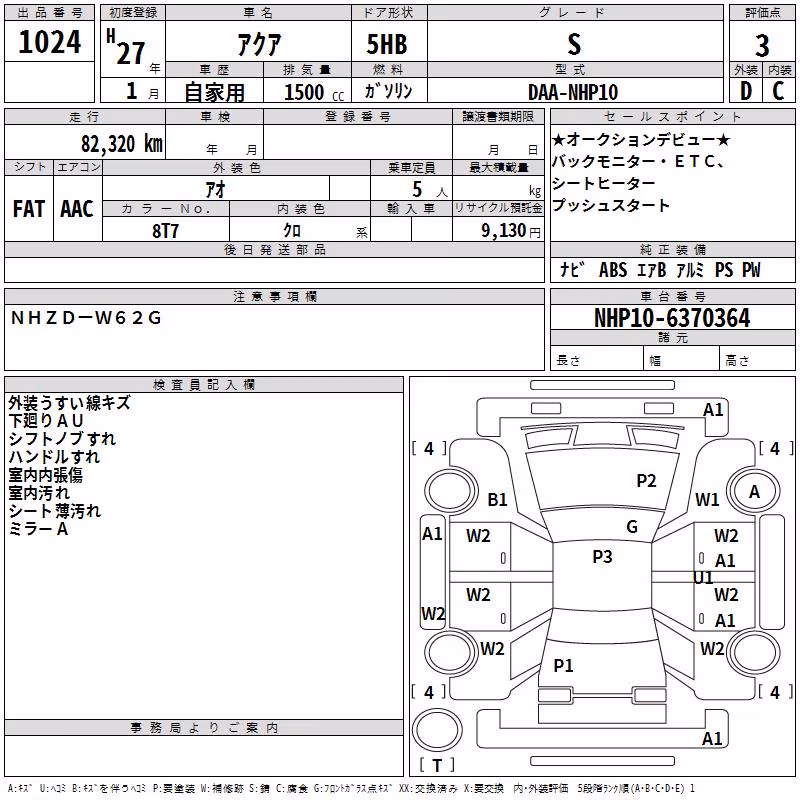Click the W1 mark on the fender

coord(707,499)
